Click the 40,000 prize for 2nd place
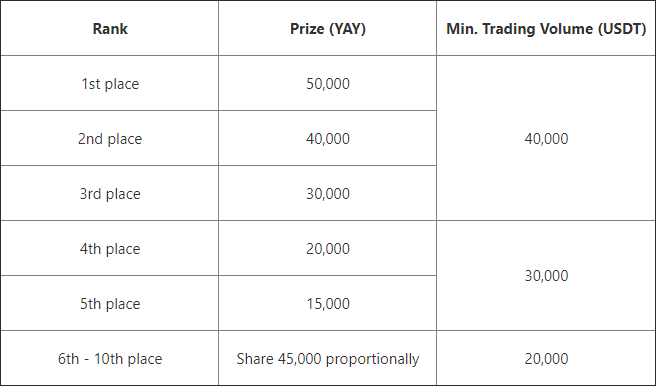Screen dimensions: 656x386 328,138
